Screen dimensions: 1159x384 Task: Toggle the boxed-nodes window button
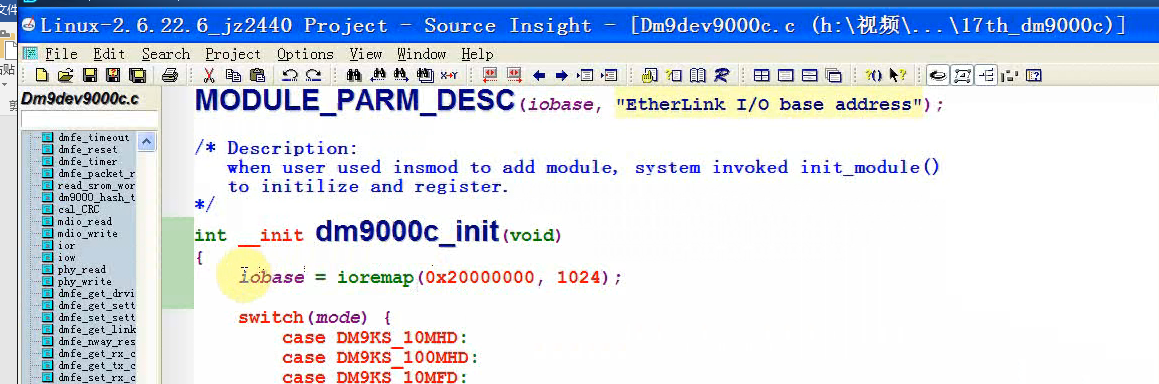(x=962, y=75)
